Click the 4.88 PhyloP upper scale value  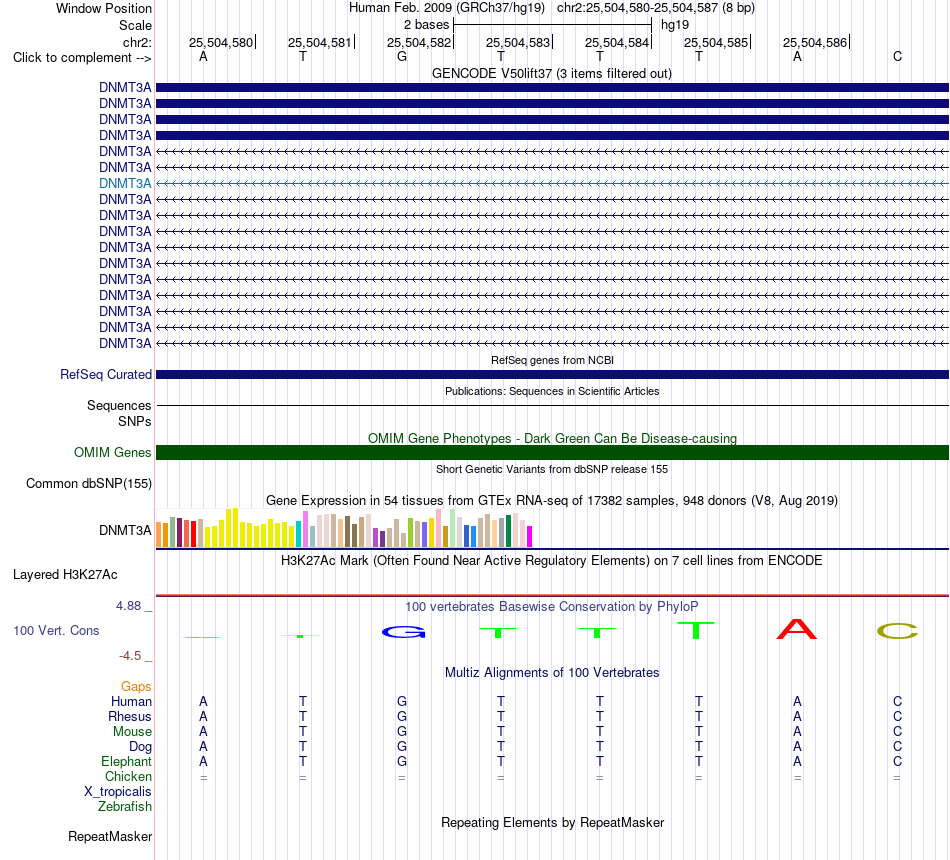tap(128, 605)
